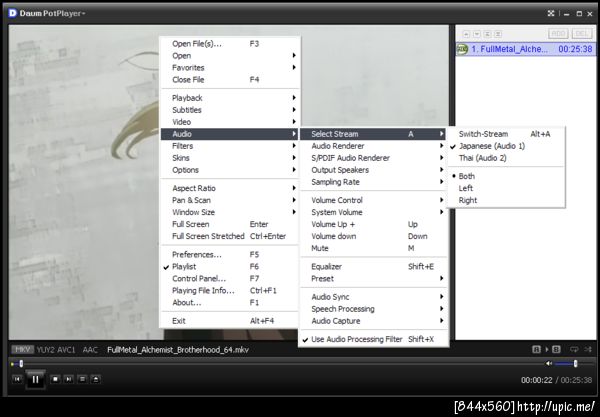Image resolution: width=600 pixels, height=417 pixels.
Task: Choose Right audio channel
Action: click(506, 200)
